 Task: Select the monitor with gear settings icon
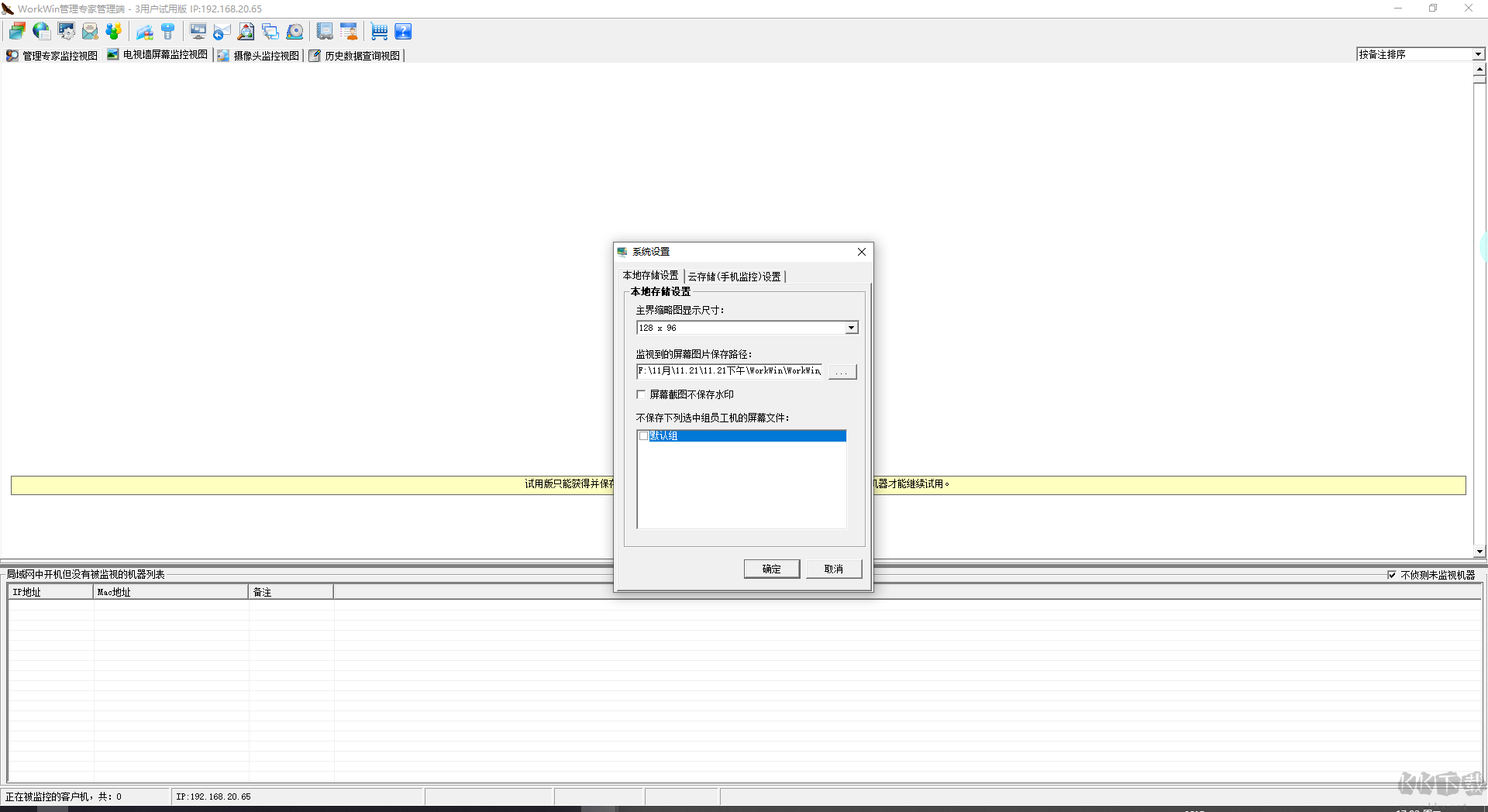(x=67, y=31)
